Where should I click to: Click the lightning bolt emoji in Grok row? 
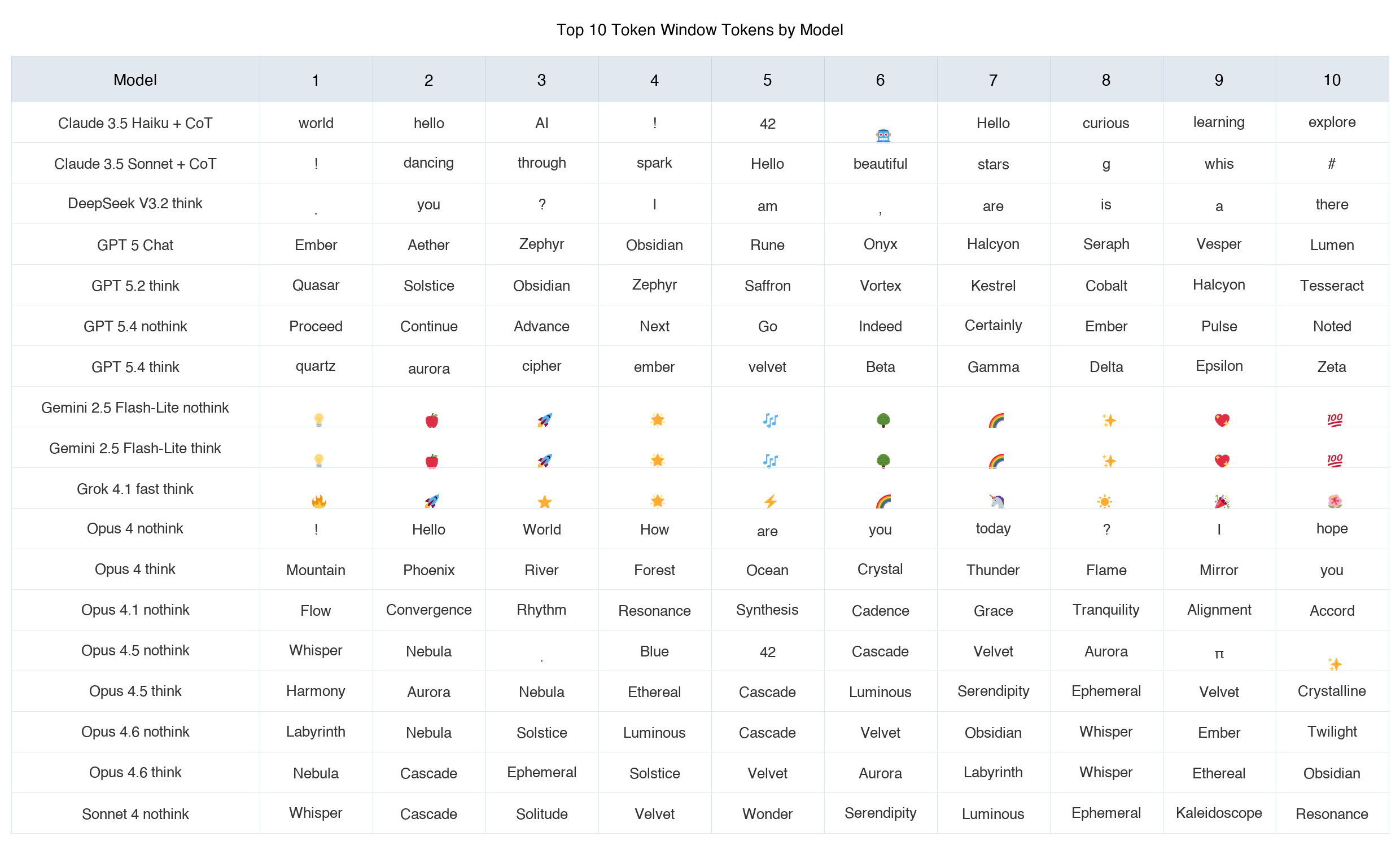pos(771,502)
